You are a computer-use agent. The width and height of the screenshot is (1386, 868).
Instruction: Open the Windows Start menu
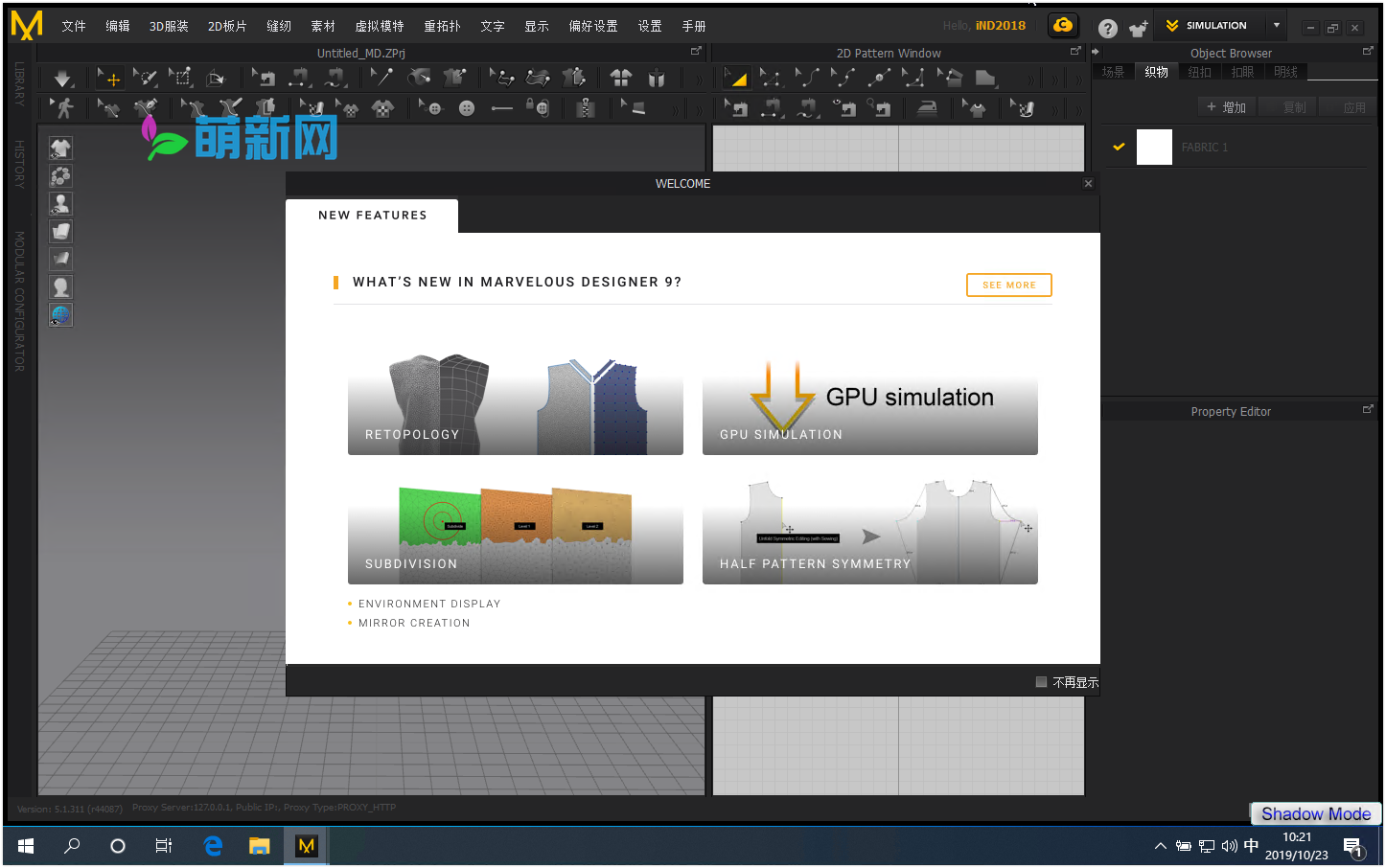click(26, 846)
